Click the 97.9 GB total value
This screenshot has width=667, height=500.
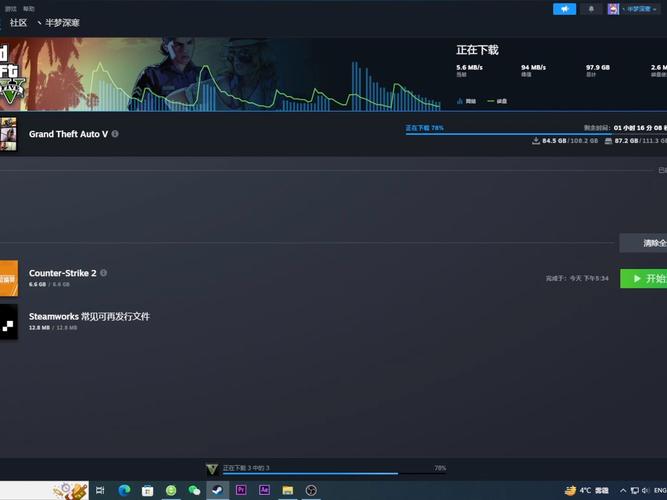[x=598, y=67]
